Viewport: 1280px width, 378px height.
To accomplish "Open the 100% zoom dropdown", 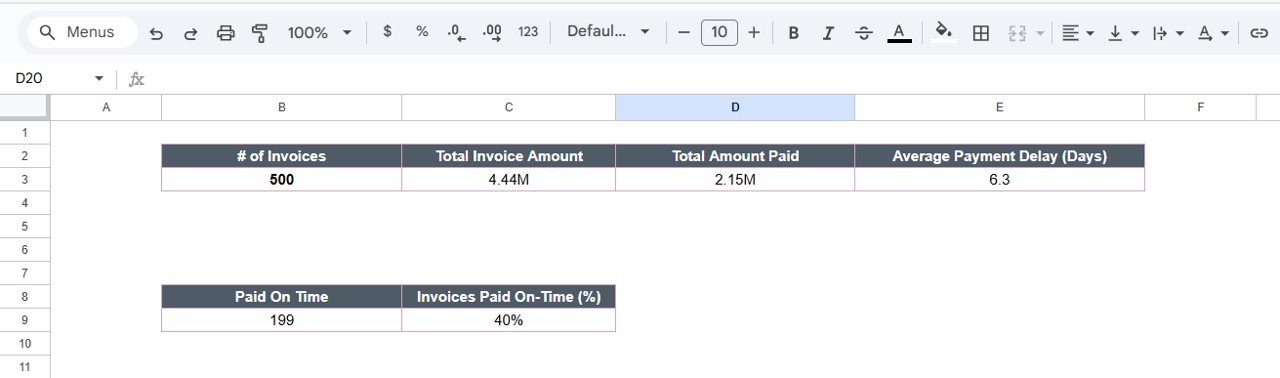I will [319, 33].
